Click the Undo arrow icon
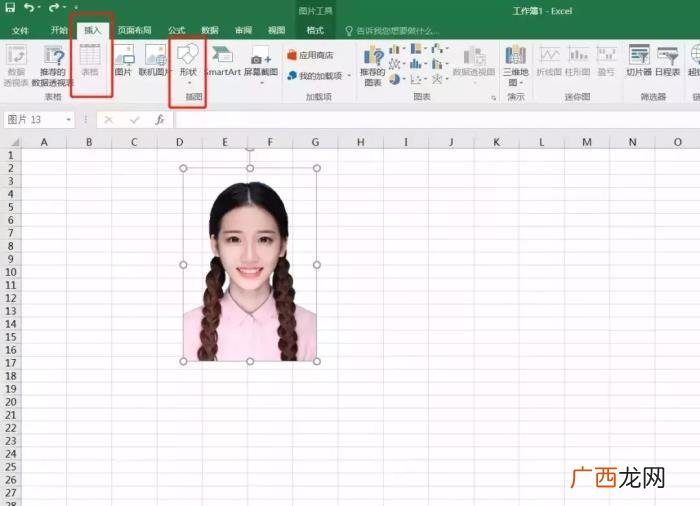700x506 pixels. tap(29, 7)
